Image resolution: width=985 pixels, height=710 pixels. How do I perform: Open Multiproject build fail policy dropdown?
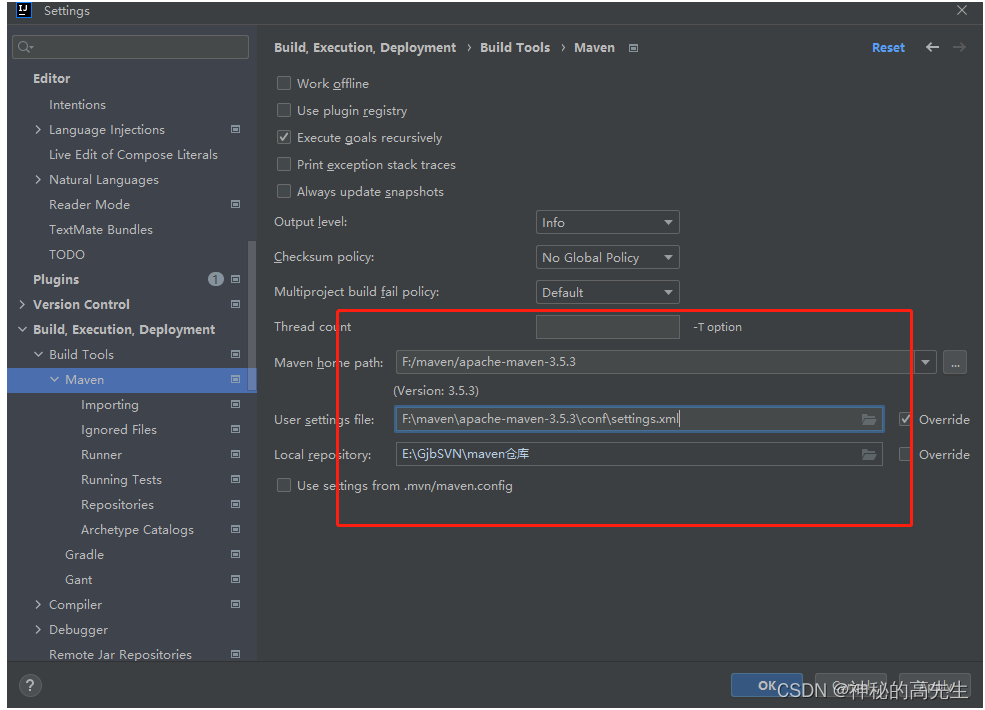(x=607, y=292)
